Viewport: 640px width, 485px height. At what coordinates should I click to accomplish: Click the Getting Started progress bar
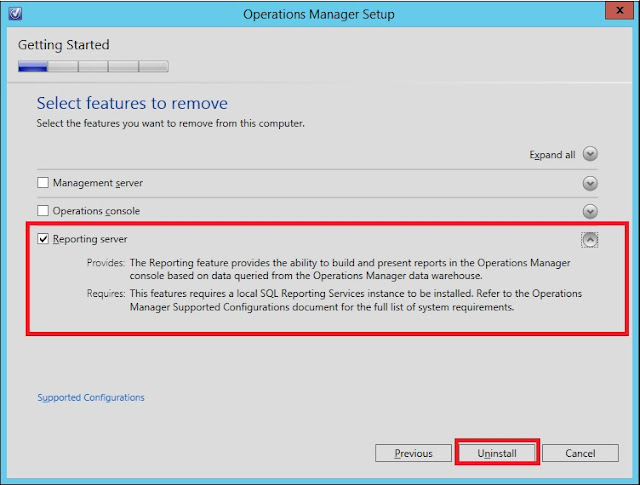(x=93, y=66)
